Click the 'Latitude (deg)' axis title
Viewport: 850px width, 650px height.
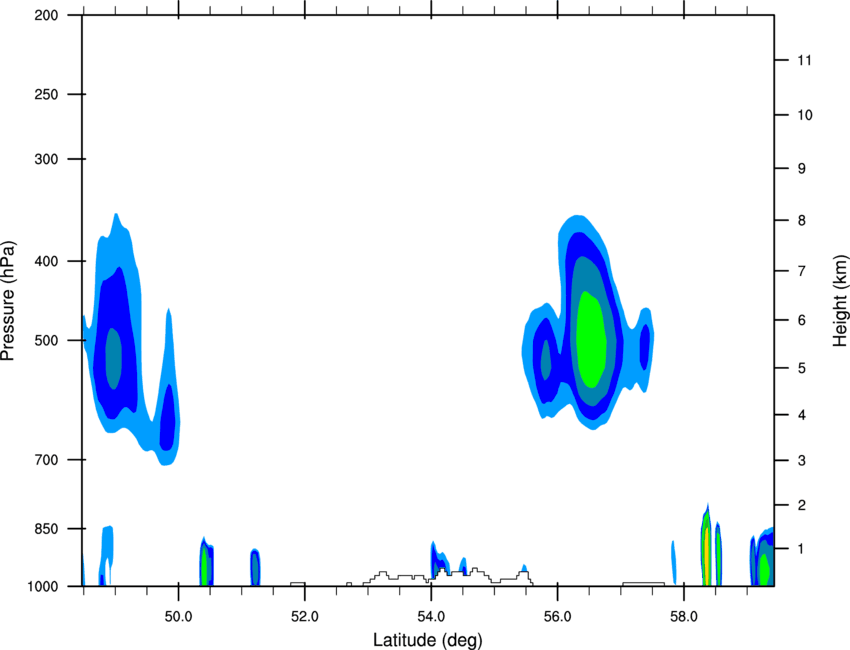(x=427, y=640)
